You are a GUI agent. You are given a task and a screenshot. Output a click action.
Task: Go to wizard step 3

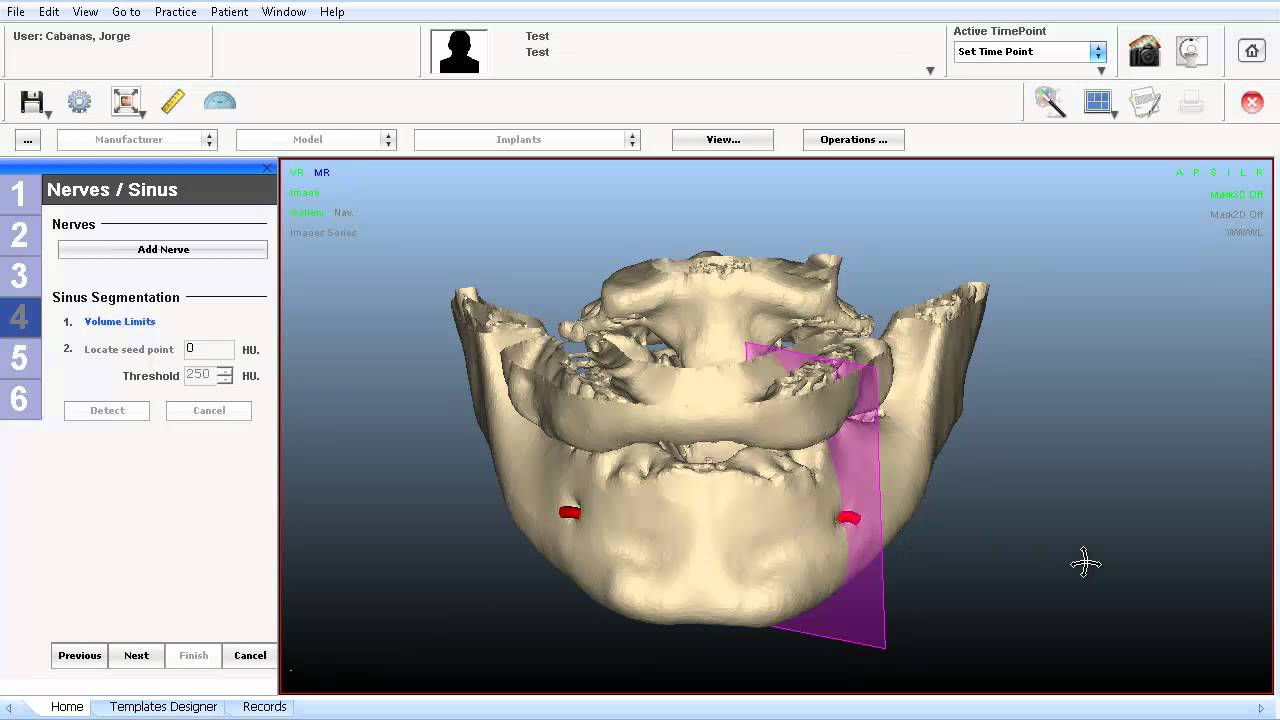tap(20, 277)
